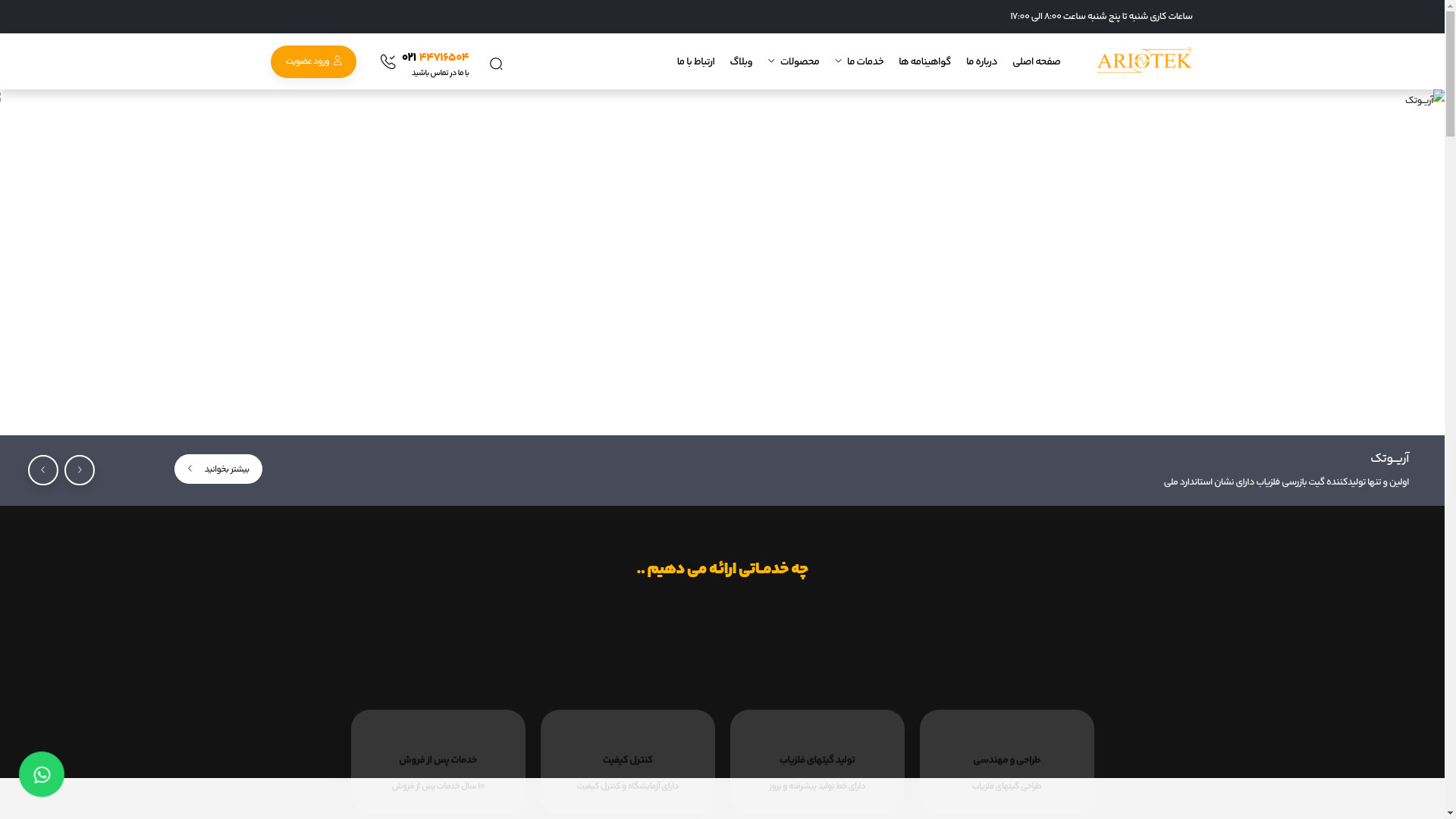Viewport: 1456px width, 819px height.
Task: Open the وبلاگ menu item
Action: point(741,61)
